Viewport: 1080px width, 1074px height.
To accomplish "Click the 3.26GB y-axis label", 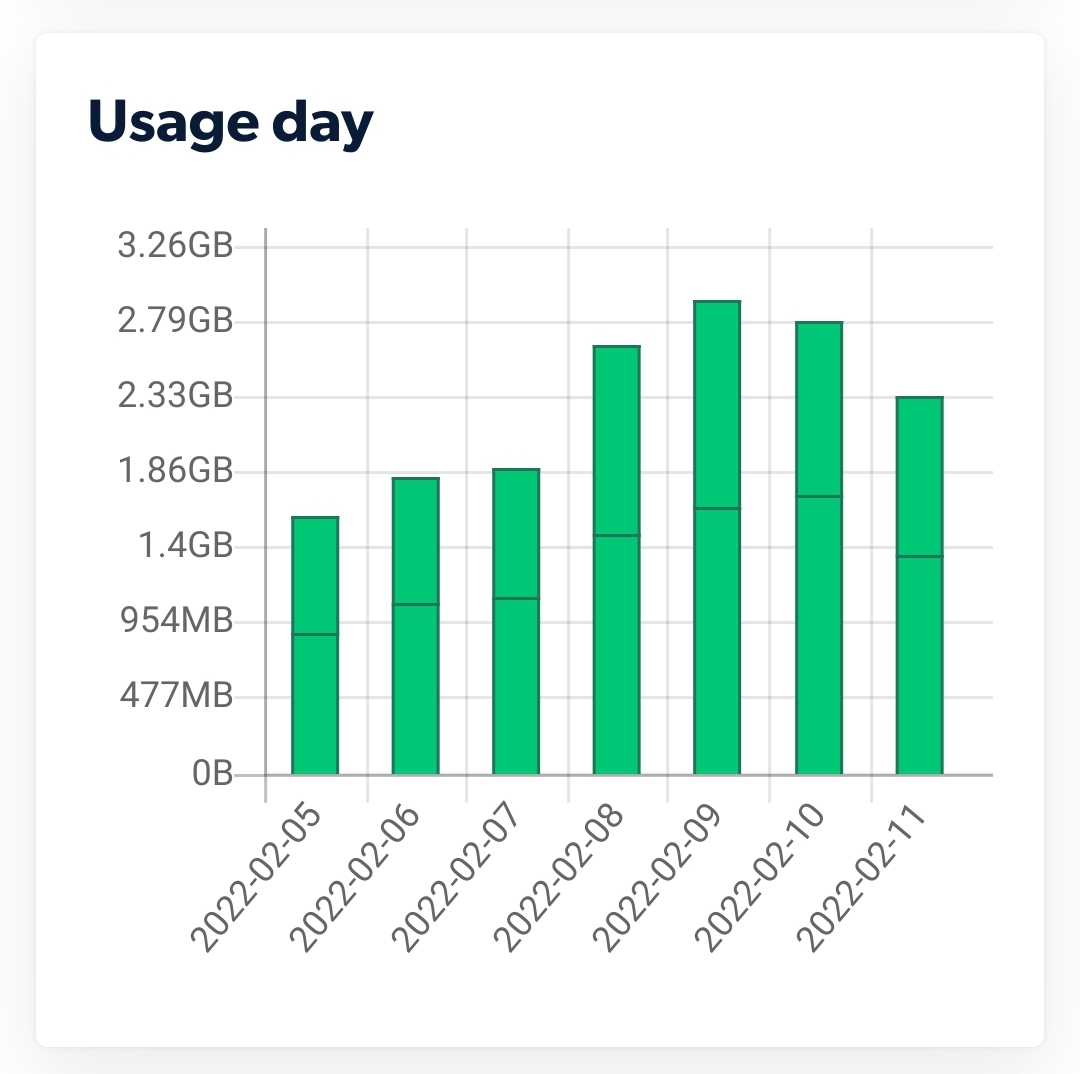I will [x=176, y=246].
